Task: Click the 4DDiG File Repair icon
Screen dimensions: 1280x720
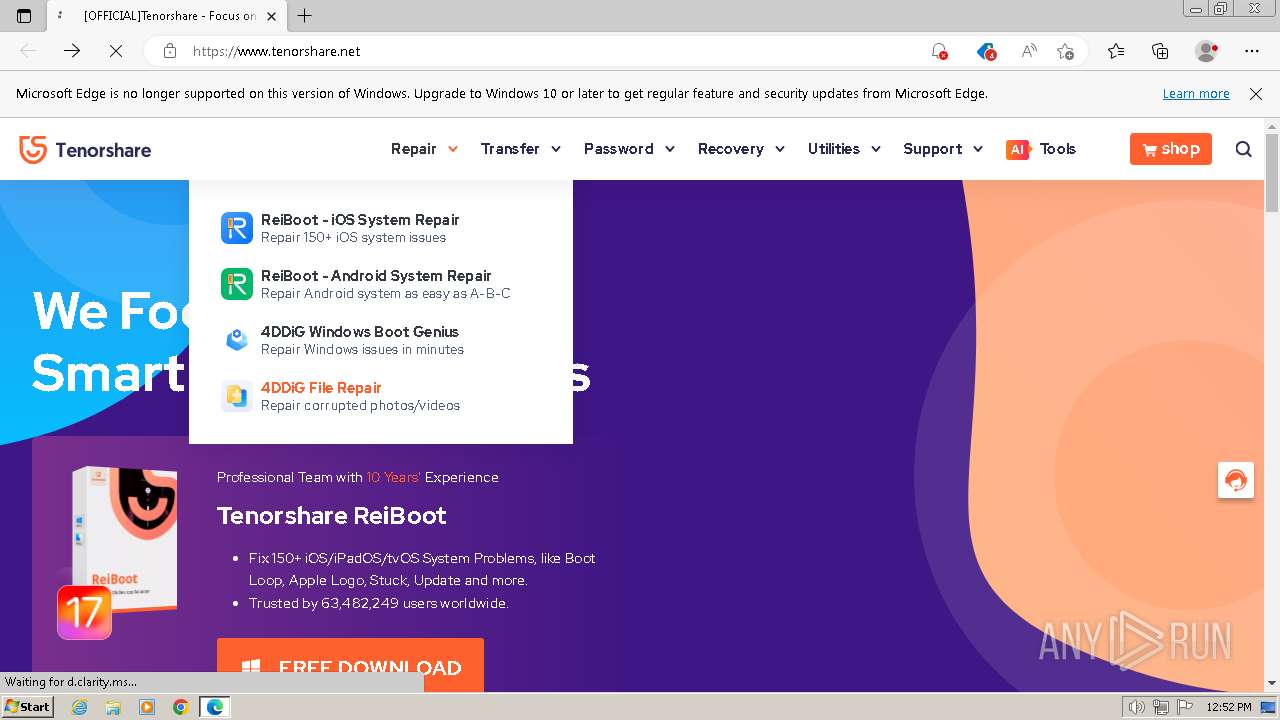Action: click(237, 396)
